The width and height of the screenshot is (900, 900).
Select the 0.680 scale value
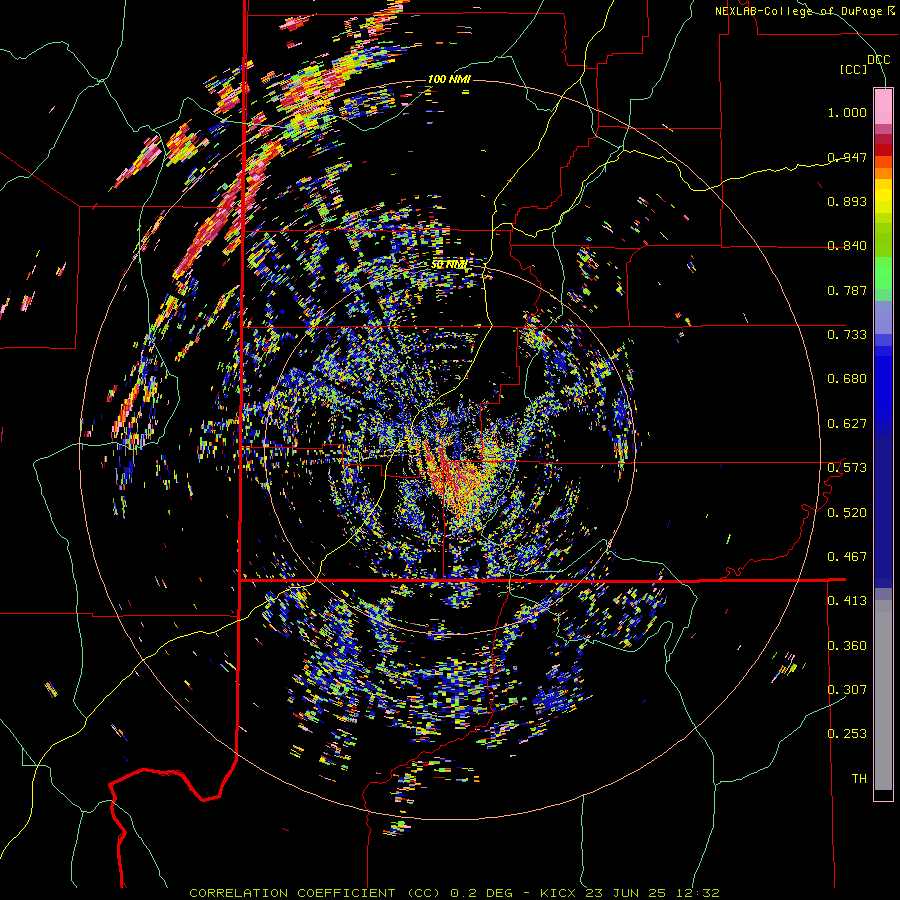(847, 379)
